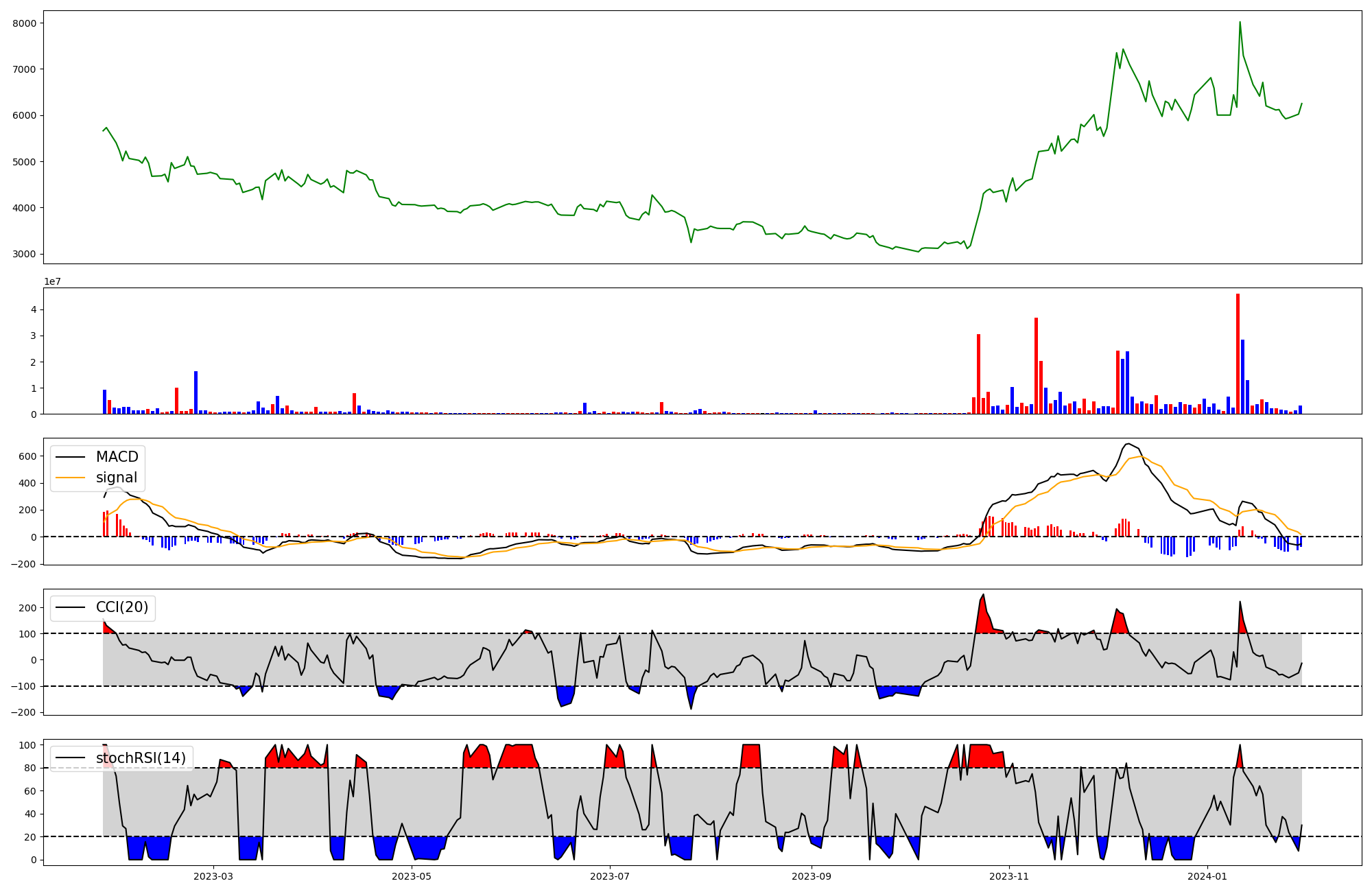Viewport: 1372px width, 892px height.
Task: Click the signal legend entry
Action: click(x=116, y=478)
